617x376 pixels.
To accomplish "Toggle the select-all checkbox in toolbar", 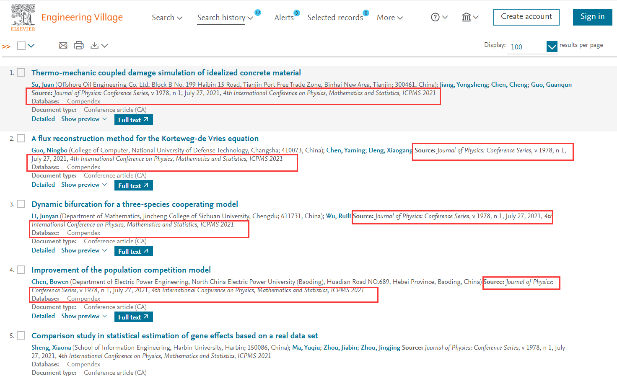I will tap(21, 46).
